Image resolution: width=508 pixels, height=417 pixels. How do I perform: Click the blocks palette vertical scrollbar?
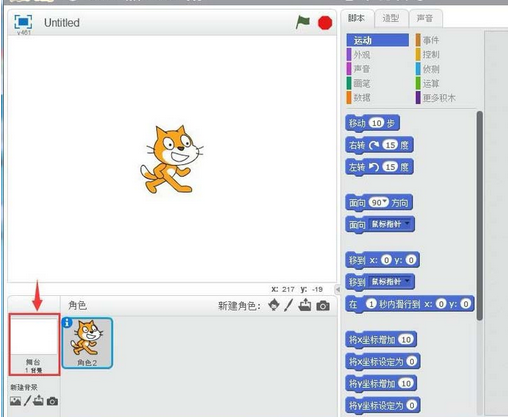click(480, 216)
